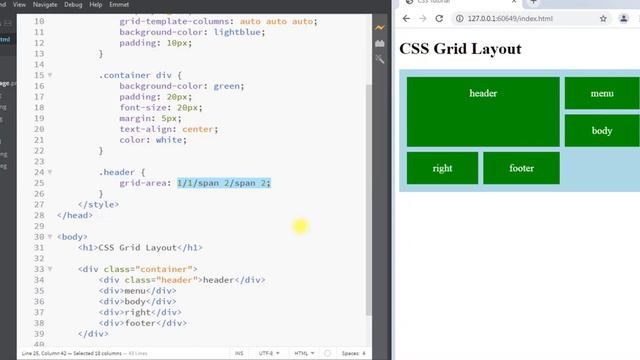This screenshot has width=640, height=360.
Task: Toggle INS insert mode in status bar
Action: tap(239, 353)
